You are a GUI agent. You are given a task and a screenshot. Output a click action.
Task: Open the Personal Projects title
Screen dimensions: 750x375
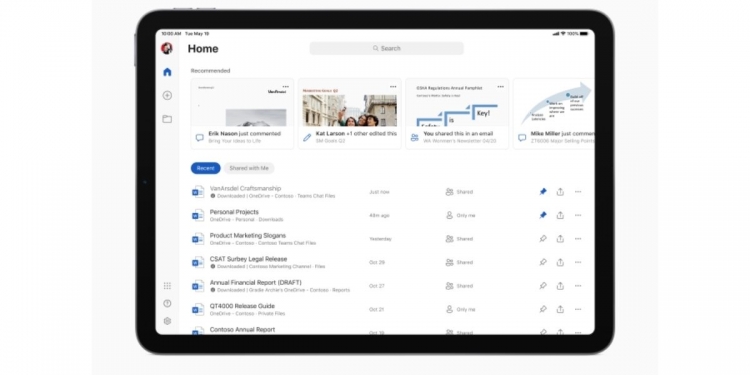coord(234,212)
